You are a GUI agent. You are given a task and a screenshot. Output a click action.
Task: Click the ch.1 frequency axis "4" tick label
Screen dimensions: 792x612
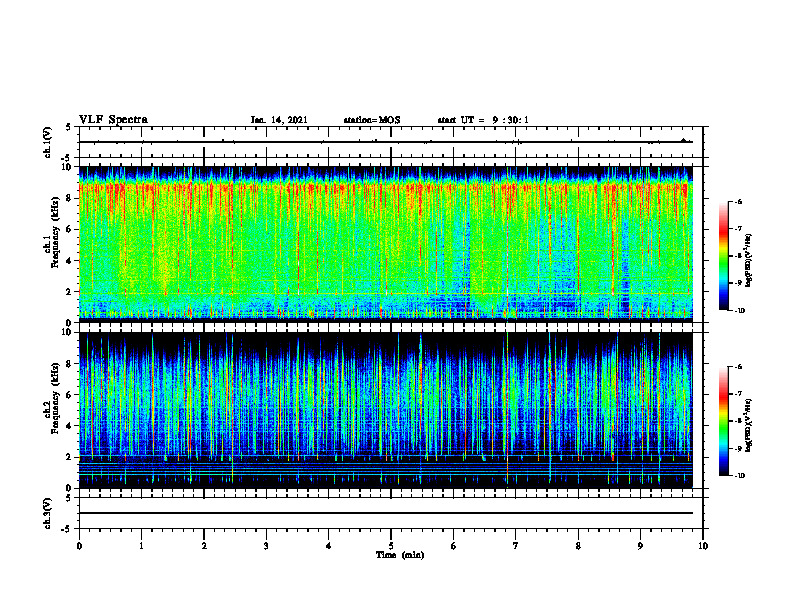coord(70,261)
